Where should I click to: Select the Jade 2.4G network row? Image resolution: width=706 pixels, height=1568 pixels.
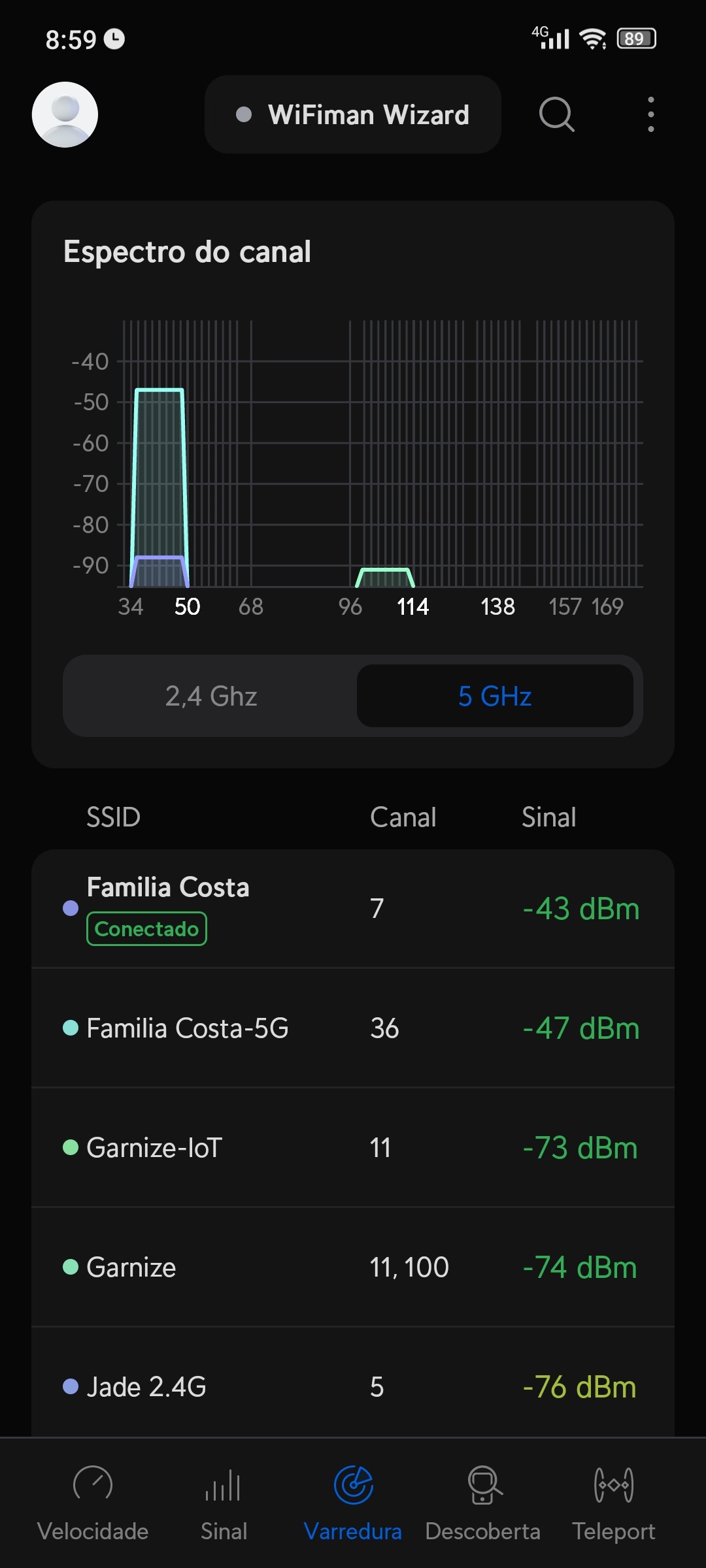tap(353, 1386)
